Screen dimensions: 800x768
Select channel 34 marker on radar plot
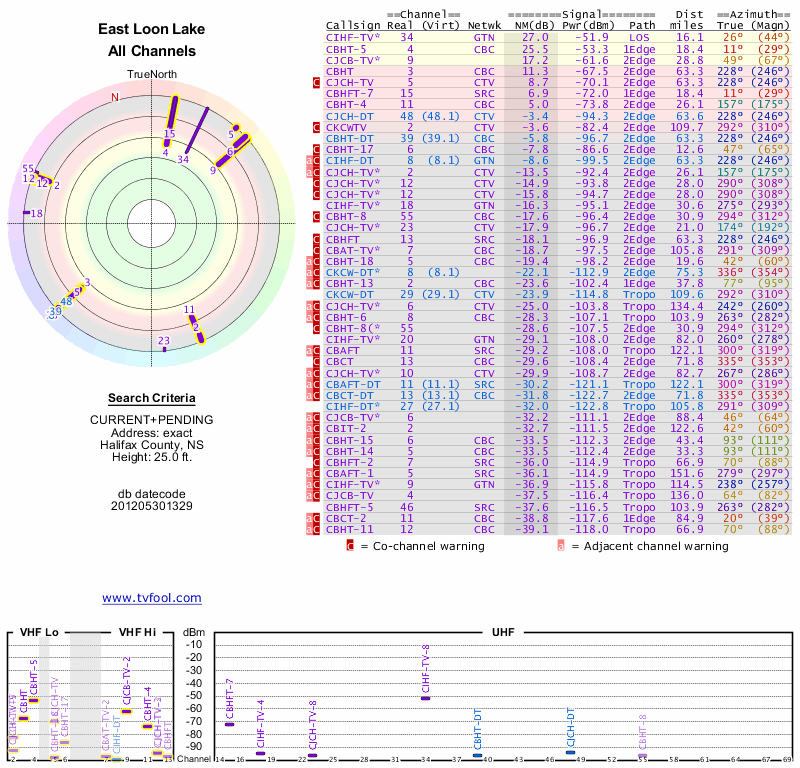184,158
